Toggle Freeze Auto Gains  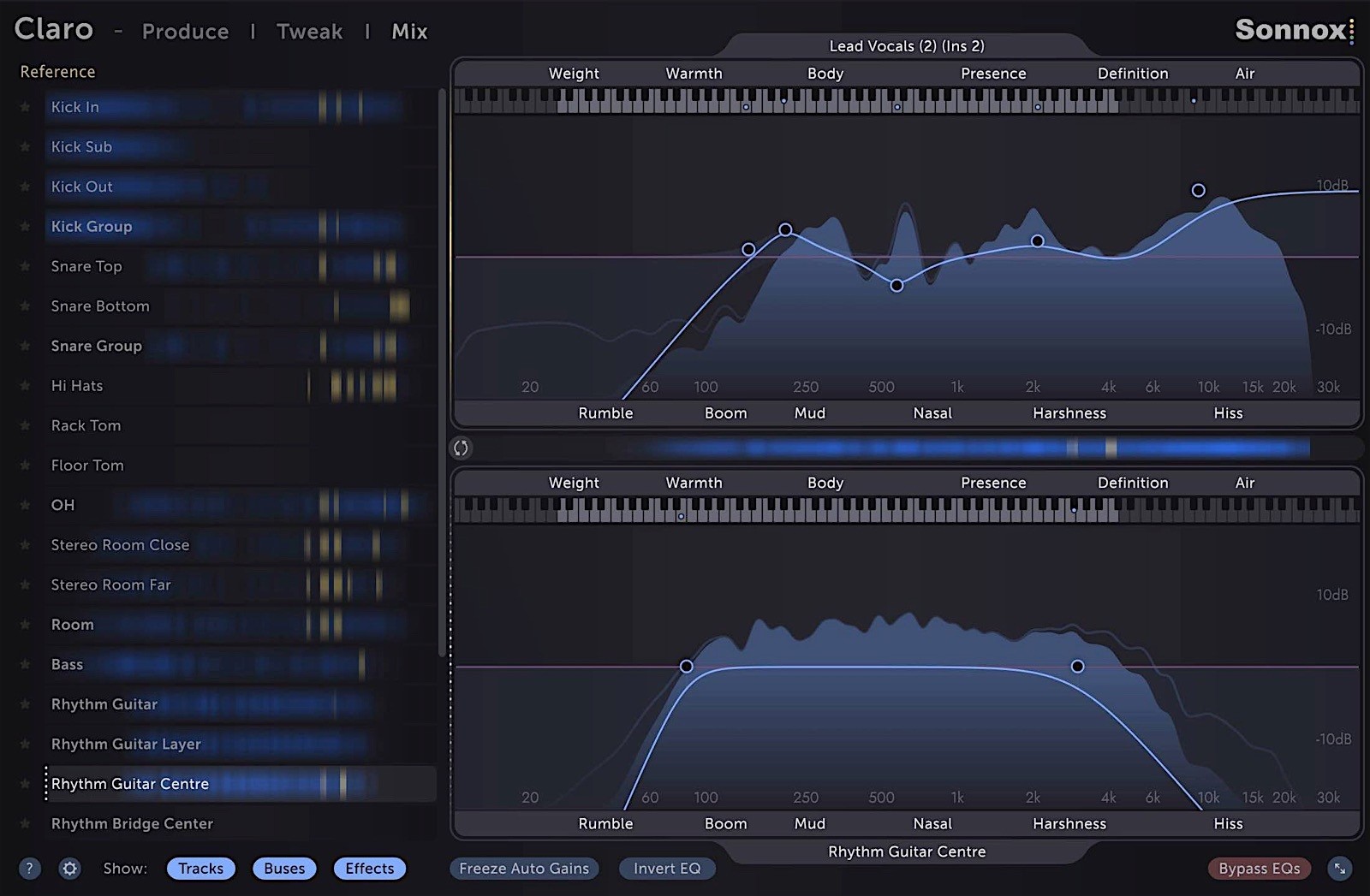coord(524,869)
